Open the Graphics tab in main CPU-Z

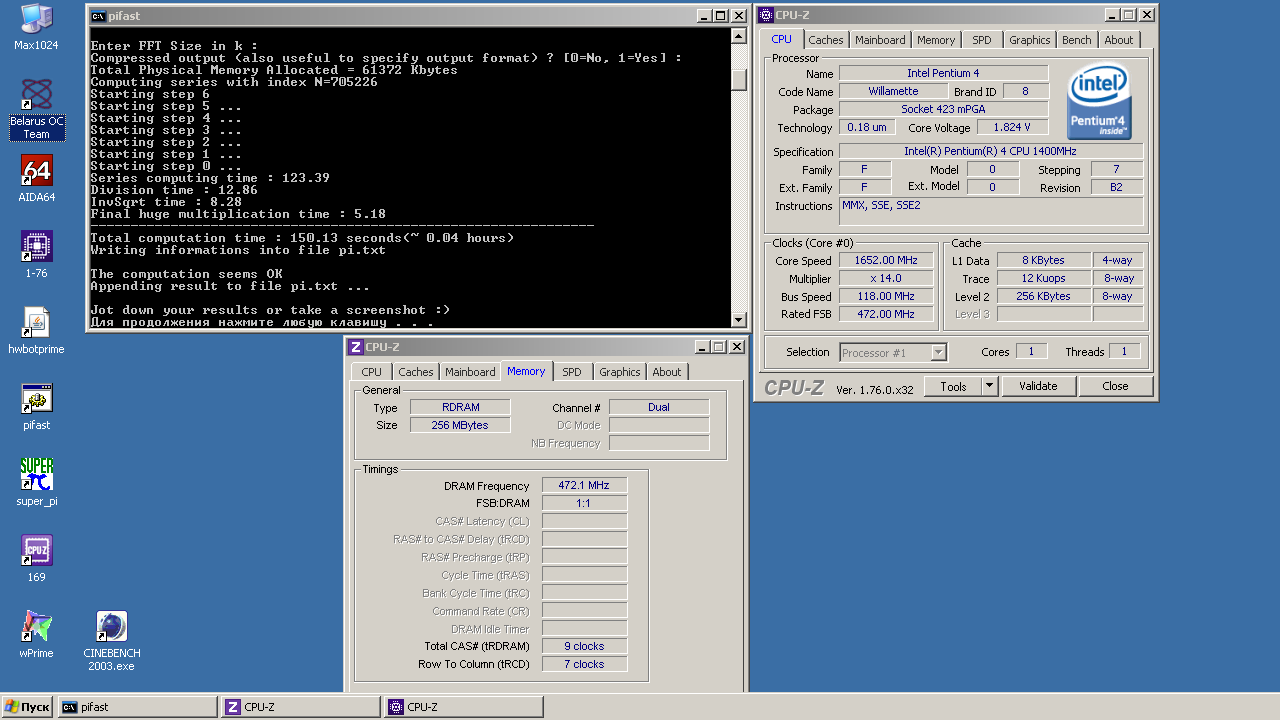click(x=1029, y=40)
